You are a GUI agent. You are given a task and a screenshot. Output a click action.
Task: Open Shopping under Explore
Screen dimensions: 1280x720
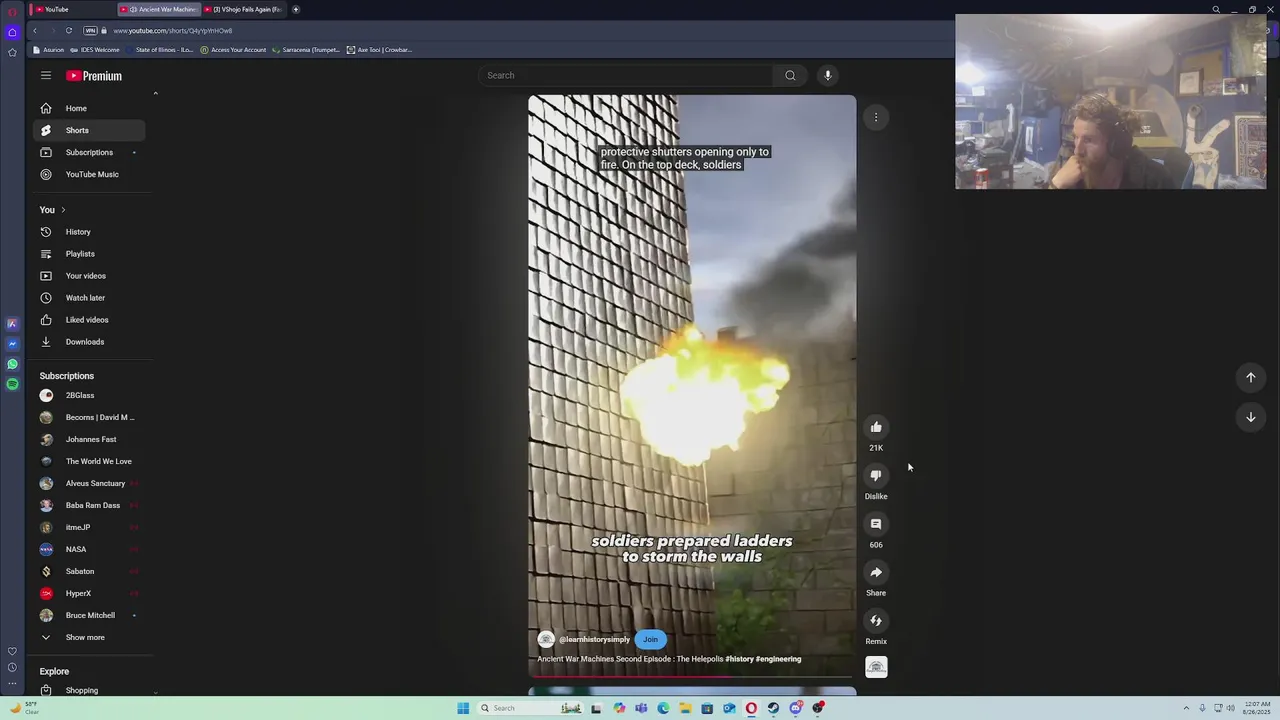89,690
